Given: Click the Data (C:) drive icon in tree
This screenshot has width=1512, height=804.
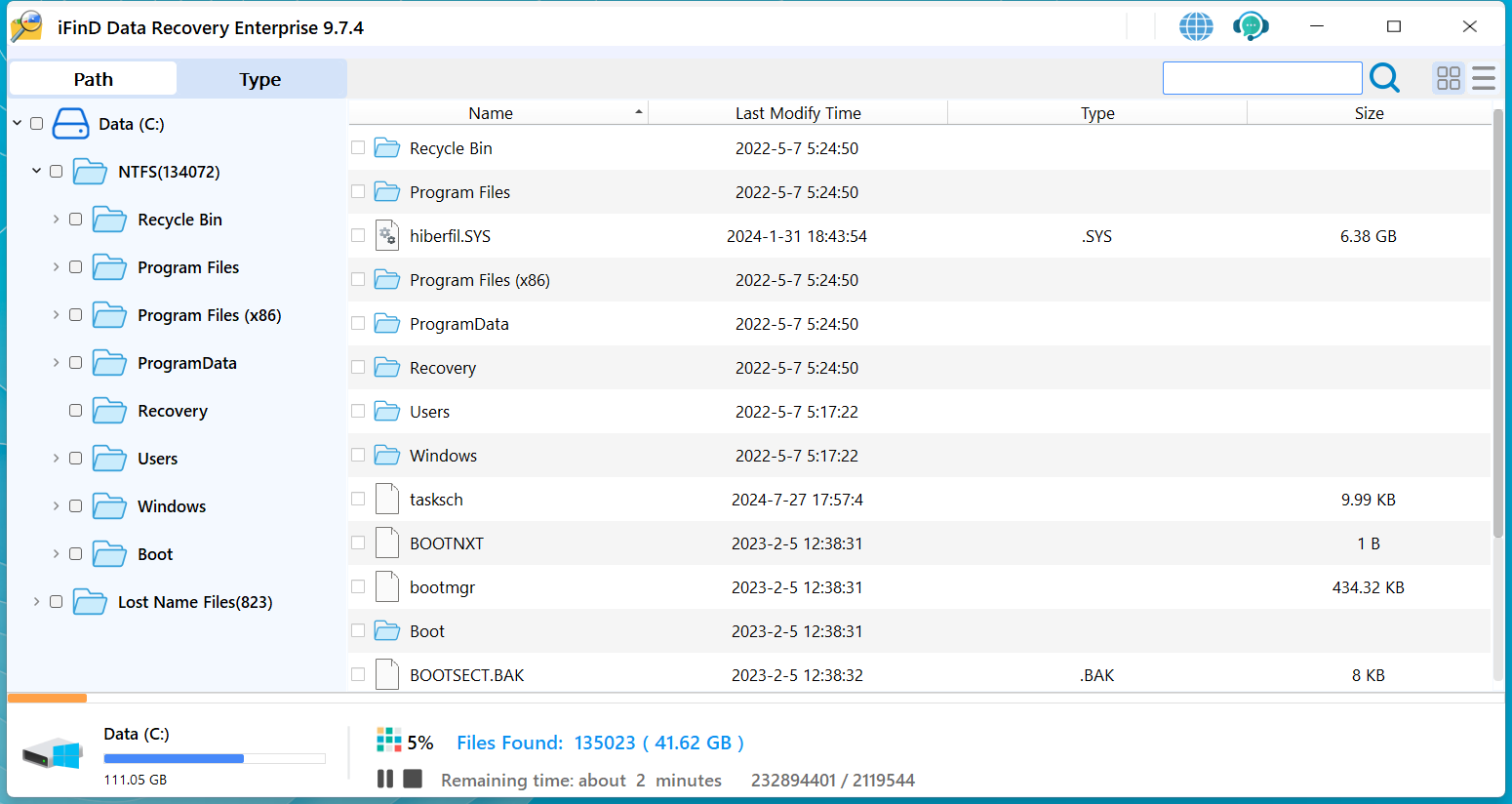Looking at the screenshot, I should [x=70, y=124].
